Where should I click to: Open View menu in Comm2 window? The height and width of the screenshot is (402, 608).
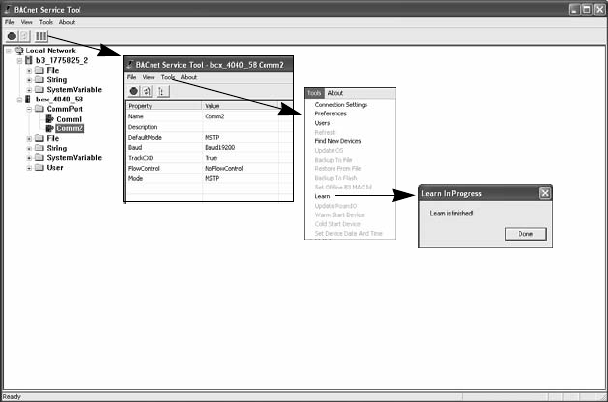click(148, 77)
